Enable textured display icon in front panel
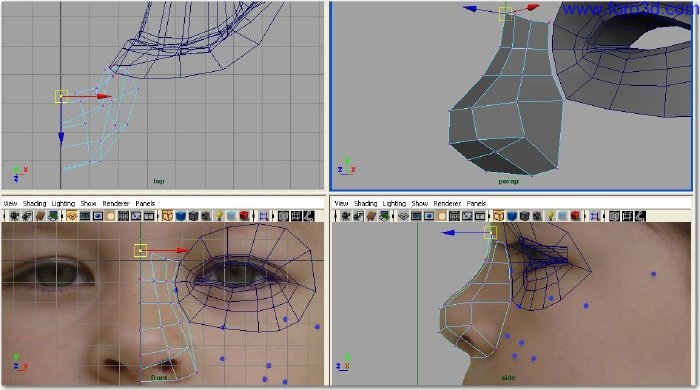Image resolution: width=700 pixels, height=390 pixels. point(206,216)
